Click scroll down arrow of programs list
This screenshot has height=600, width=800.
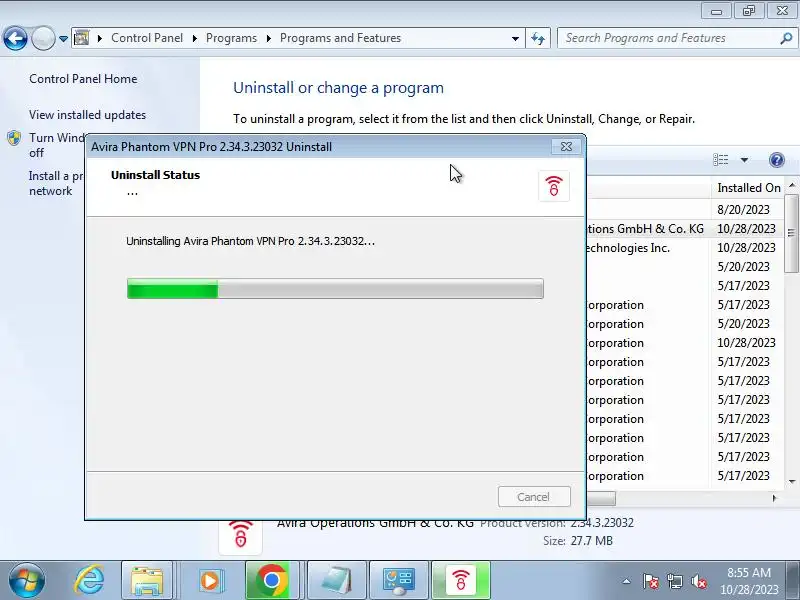pos(792,481)
